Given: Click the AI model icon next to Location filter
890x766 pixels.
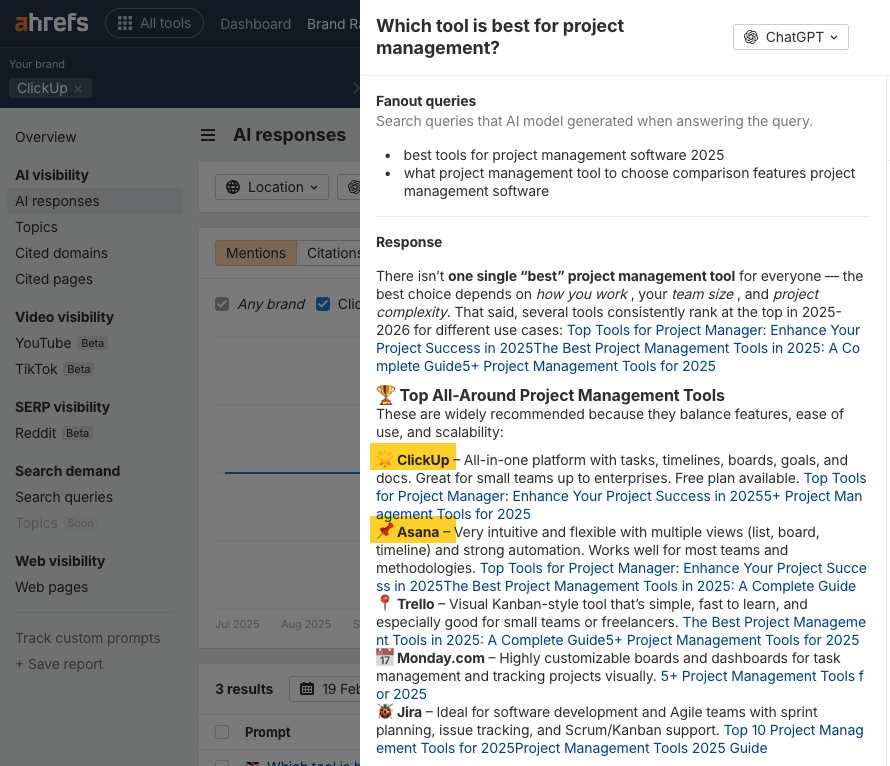Looking at the screenshot, I should tap(356, 187).
